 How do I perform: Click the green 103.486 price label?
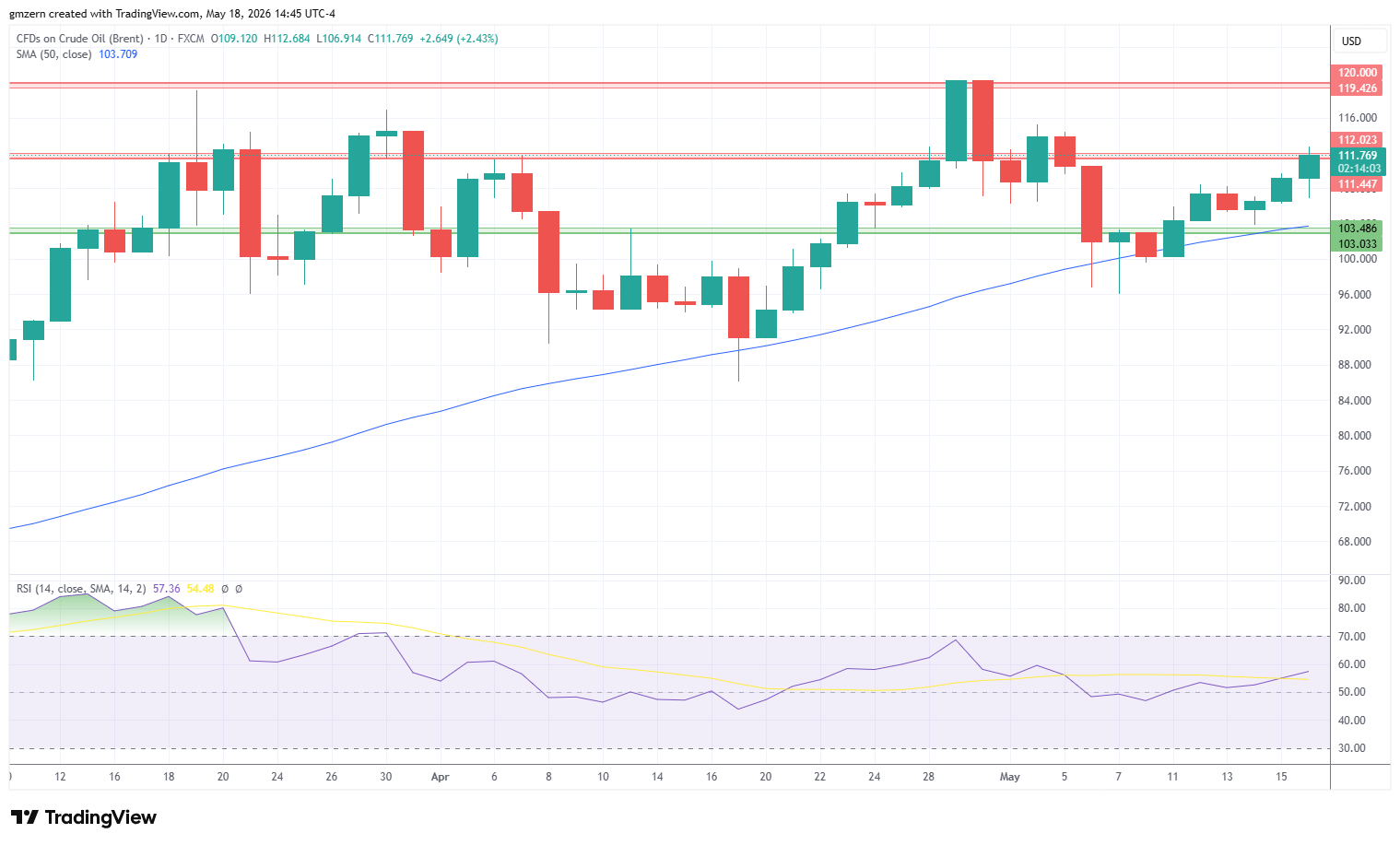point(1358,229)
